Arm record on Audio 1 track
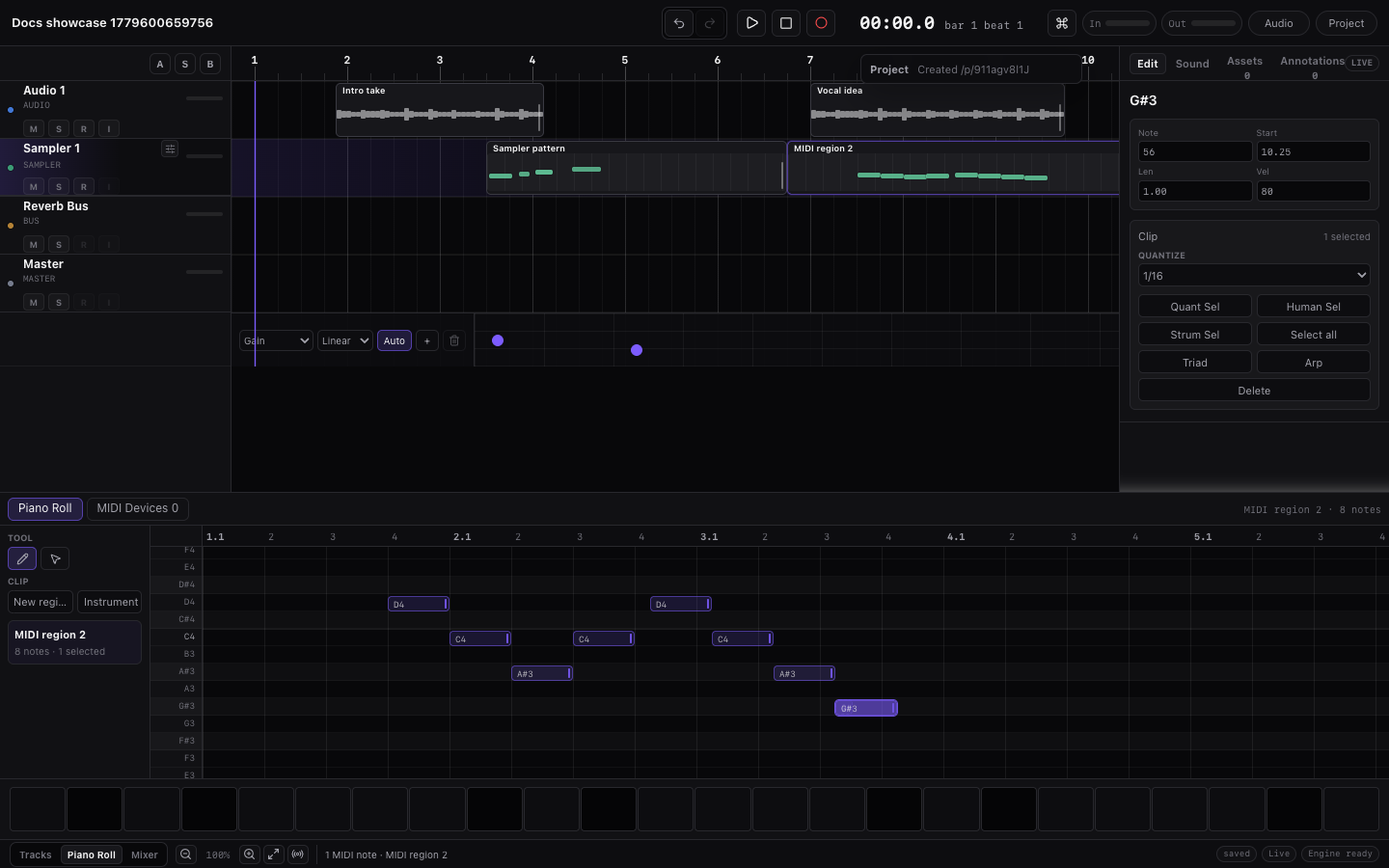Image resolution: width=1389 pixels, height=868 pixels. point(84,128)
